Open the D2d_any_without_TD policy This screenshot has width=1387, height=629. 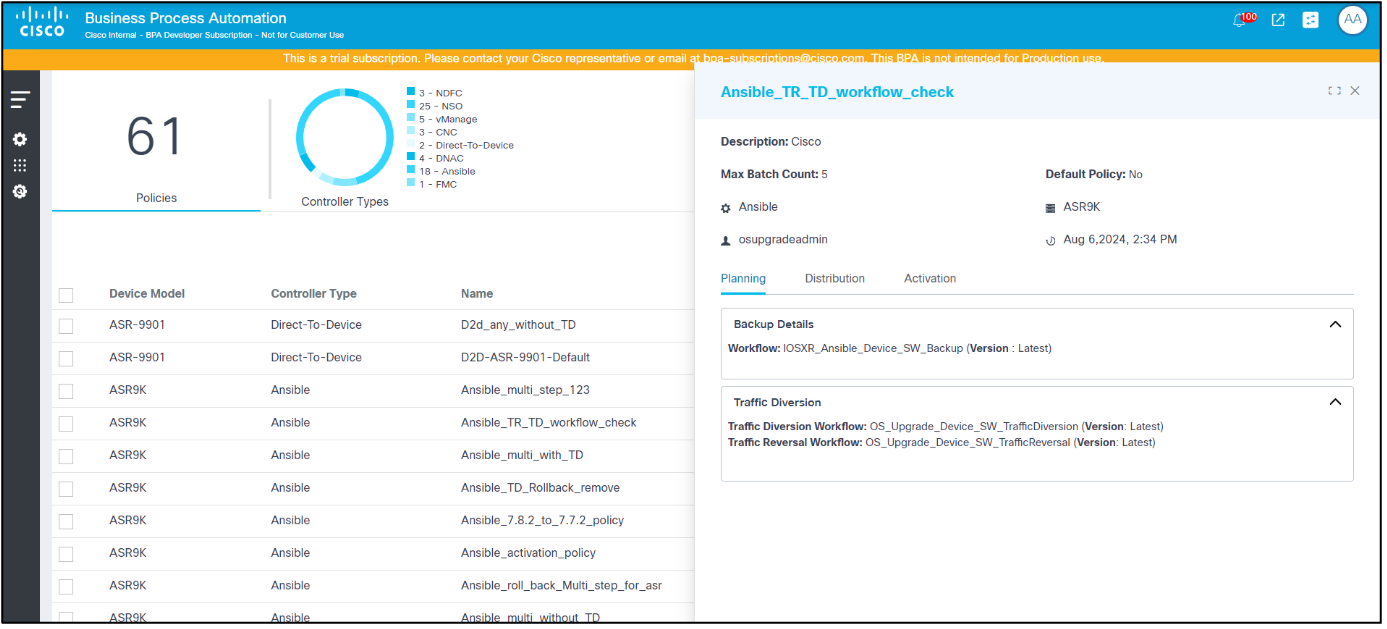click(x=518, y=325)
